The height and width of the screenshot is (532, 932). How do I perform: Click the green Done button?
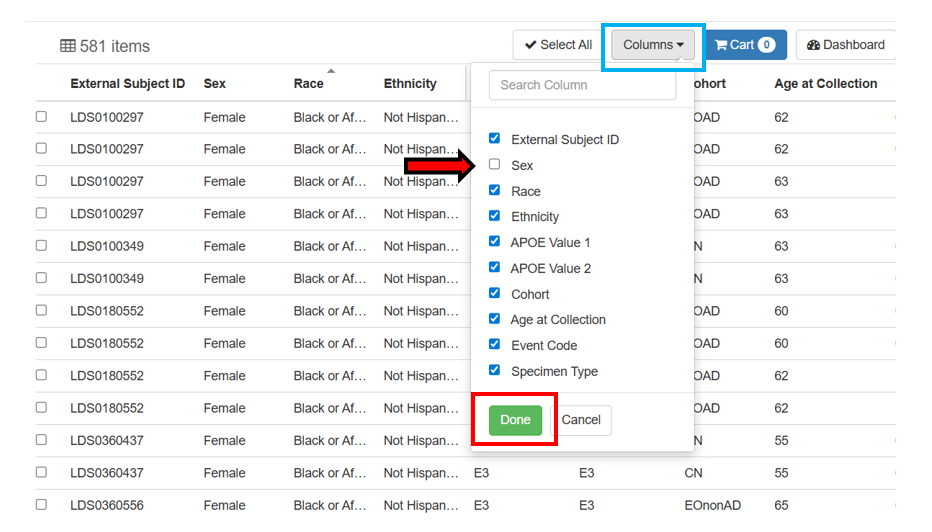pos(515,420)
